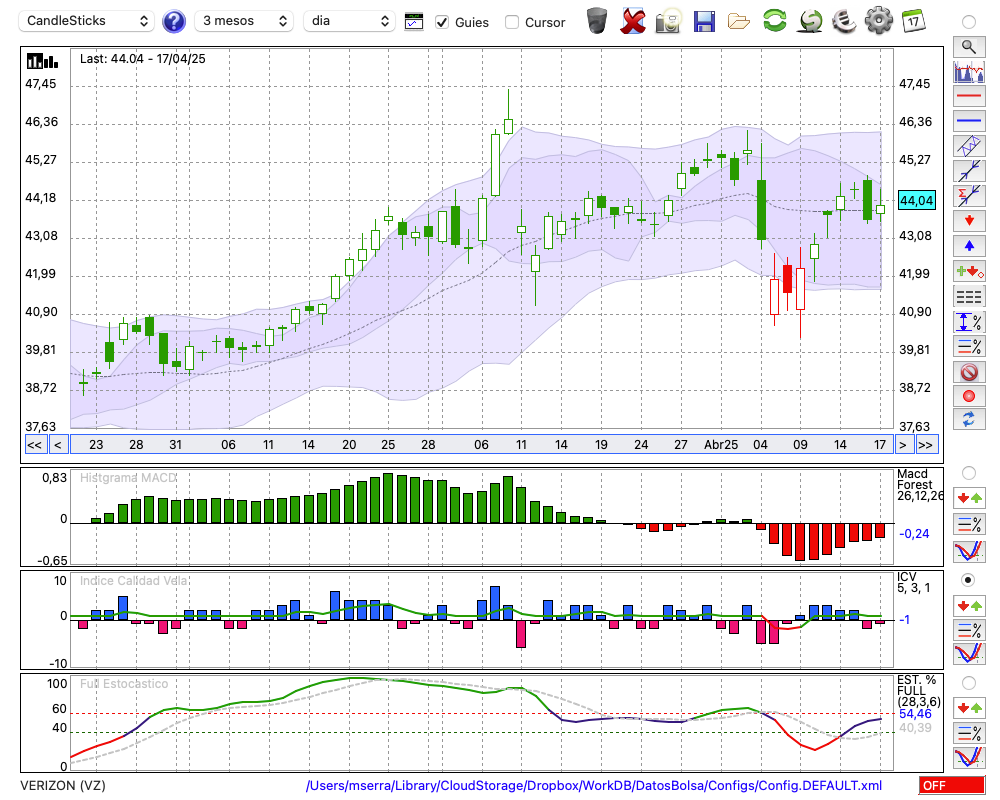
Task: Select the Estocastico panel radio button
Action: (x=969, y=683)
